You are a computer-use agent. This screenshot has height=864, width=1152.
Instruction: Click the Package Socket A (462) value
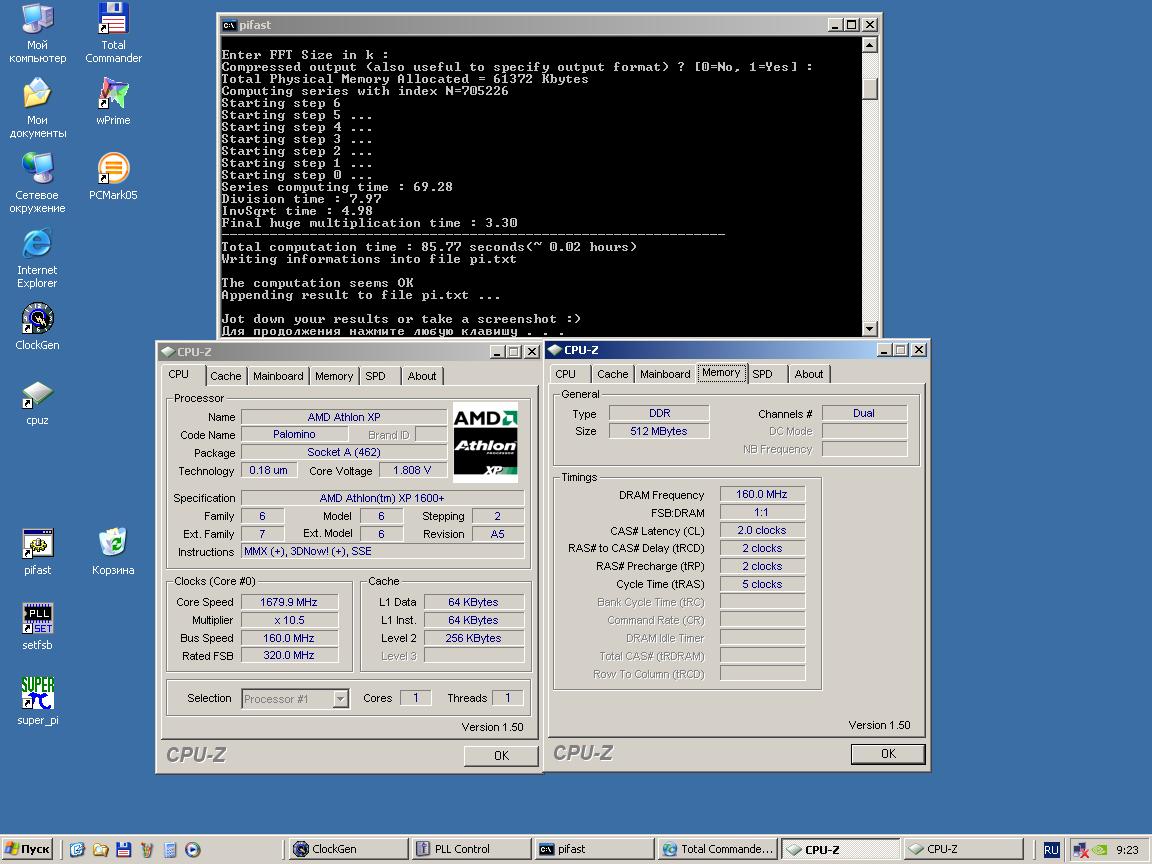click(x=344, y=452)
